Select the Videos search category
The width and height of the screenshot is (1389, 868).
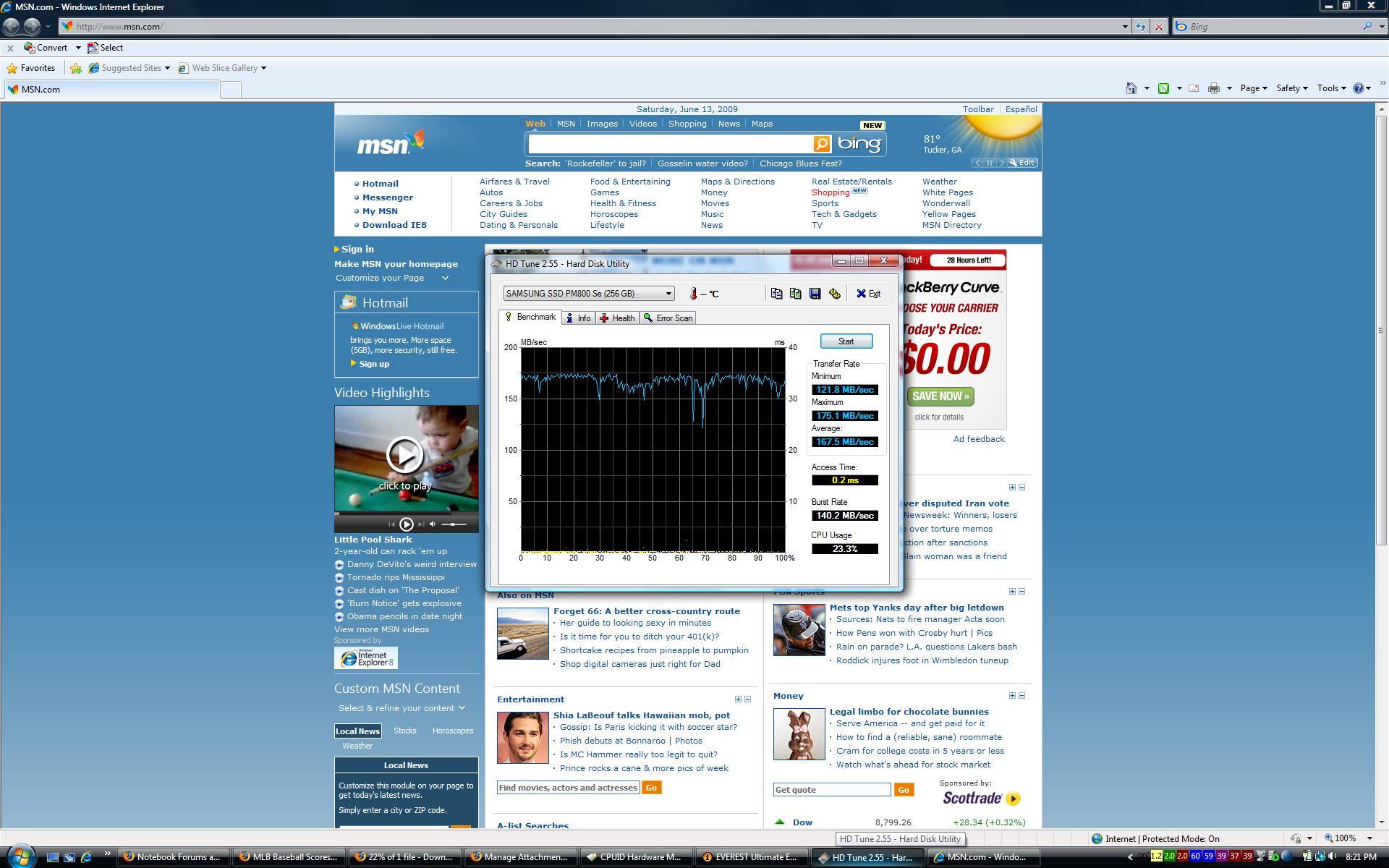[x=643, y=124]
